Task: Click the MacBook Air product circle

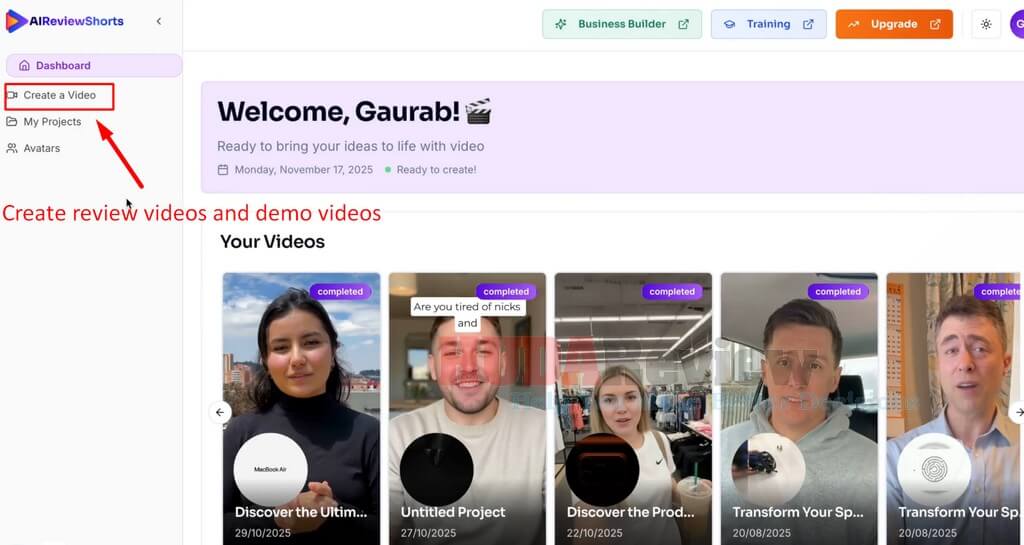Action: pos(270,469)
